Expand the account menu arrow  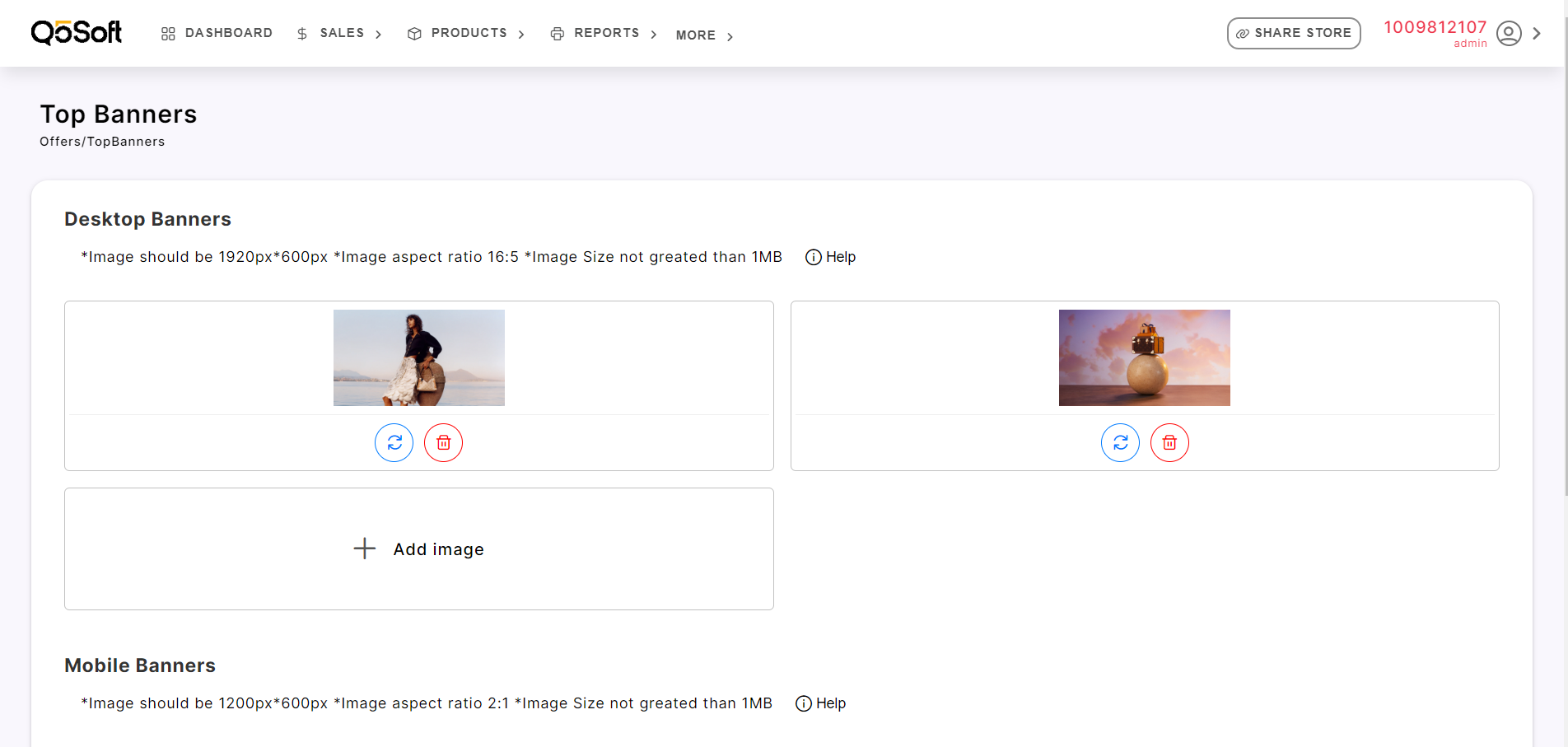[1537, 34]
